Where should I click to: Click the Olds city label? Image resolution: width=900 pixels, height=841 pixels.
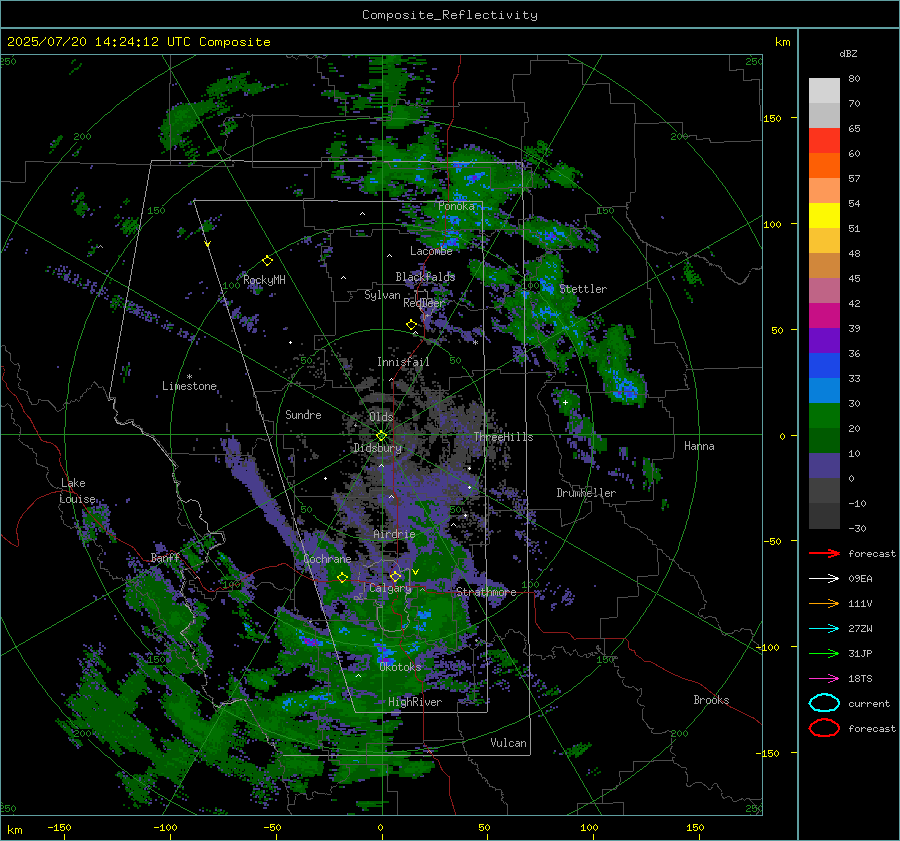[381, 417]
